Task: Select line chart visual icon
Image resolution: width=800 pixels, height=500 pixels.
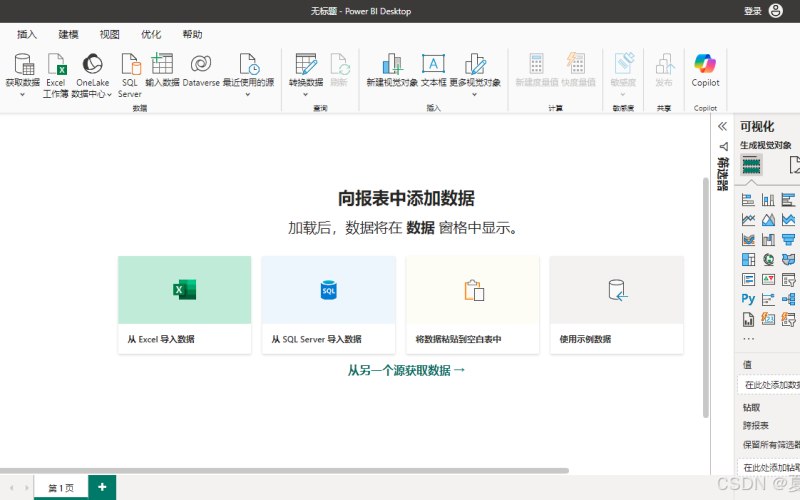Action: point(748,219)
